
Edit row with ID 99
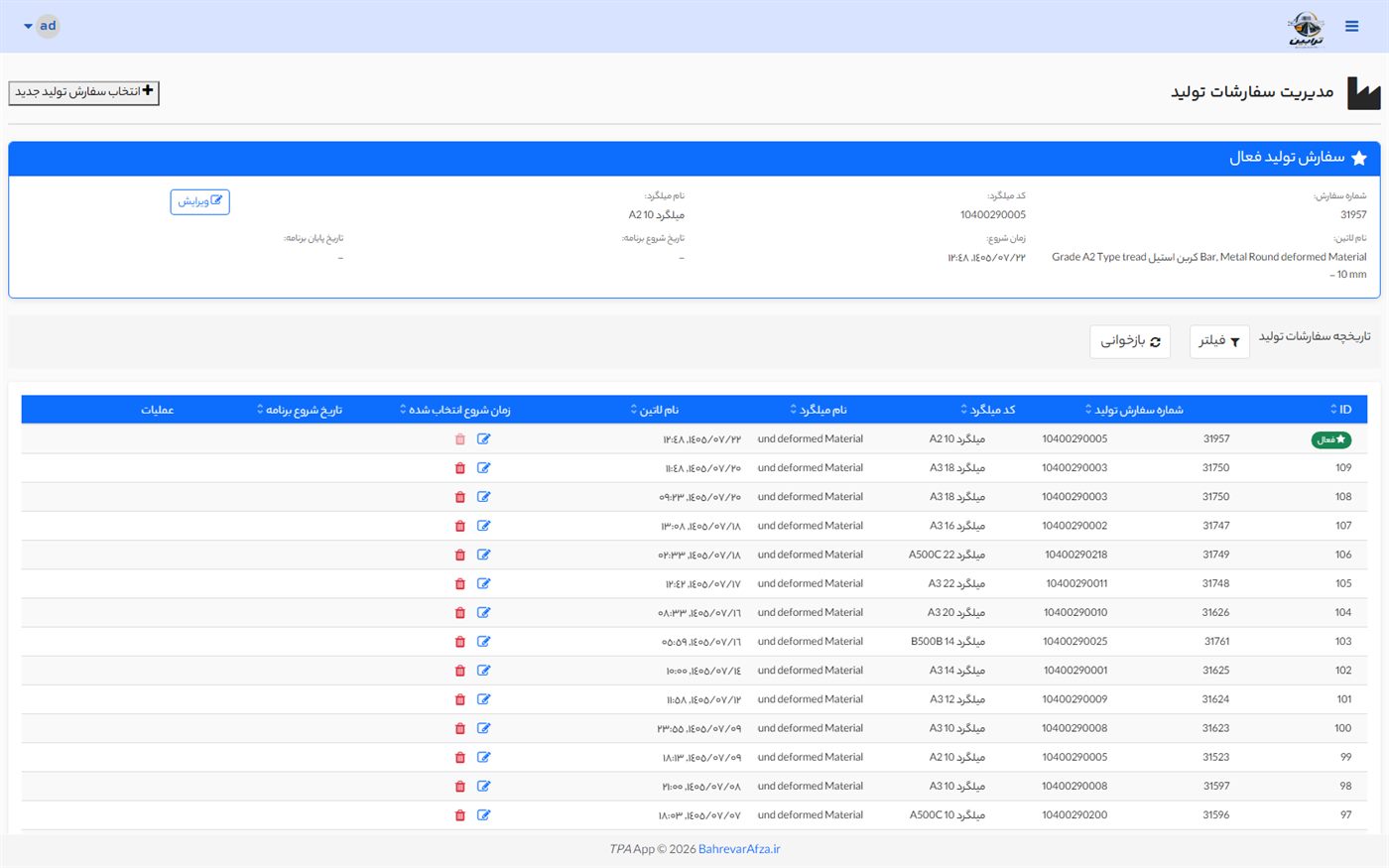[484, 757]
